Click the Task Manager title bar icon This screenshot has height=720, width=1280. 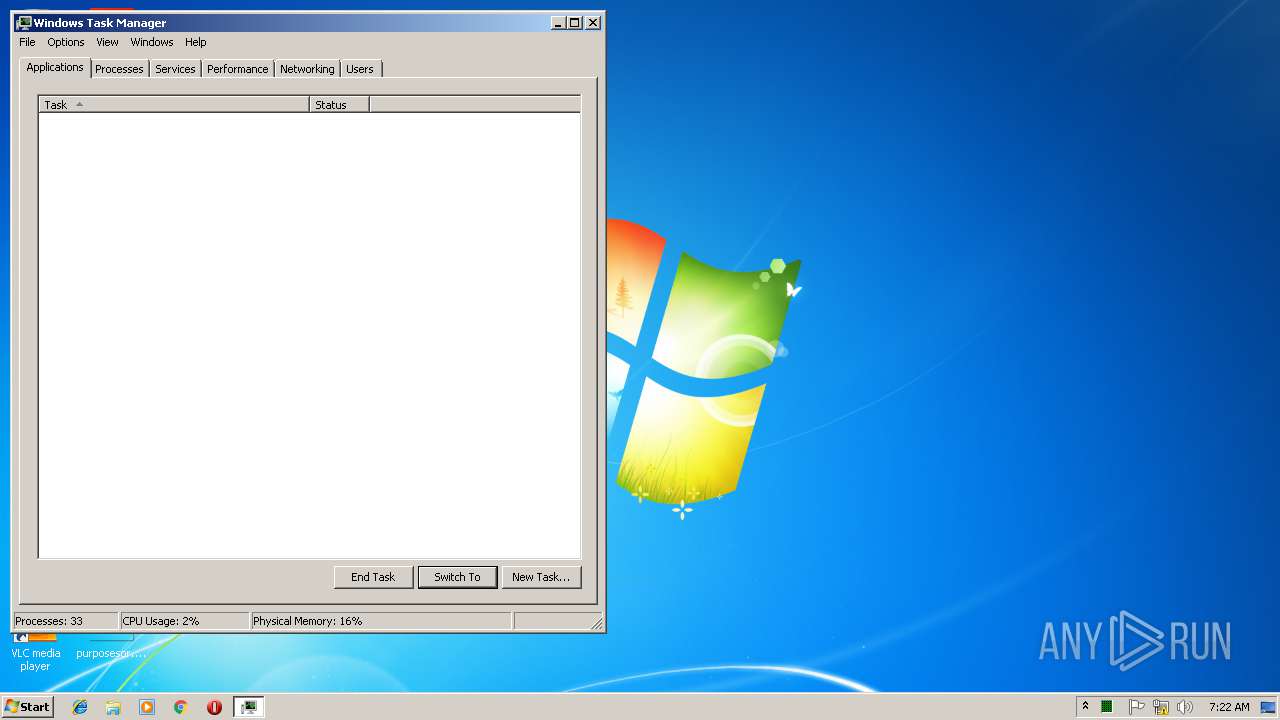[24, 22]
